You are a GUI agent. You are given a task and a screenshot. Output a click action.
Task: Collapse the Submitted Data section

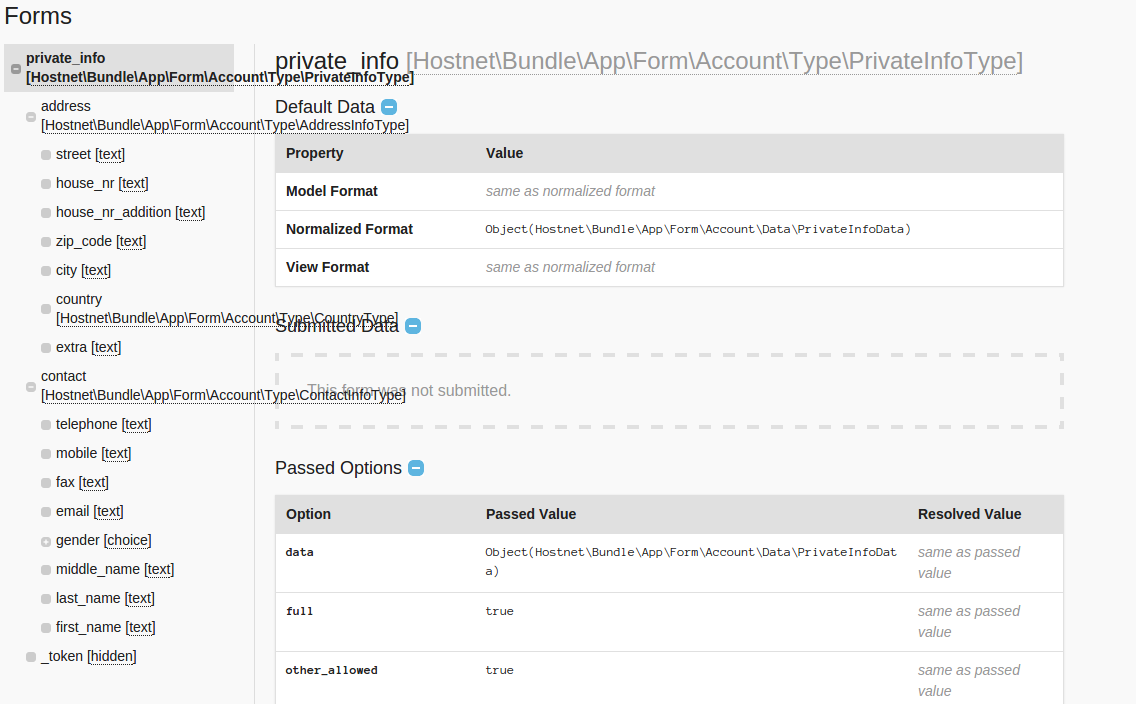point(413,326)
